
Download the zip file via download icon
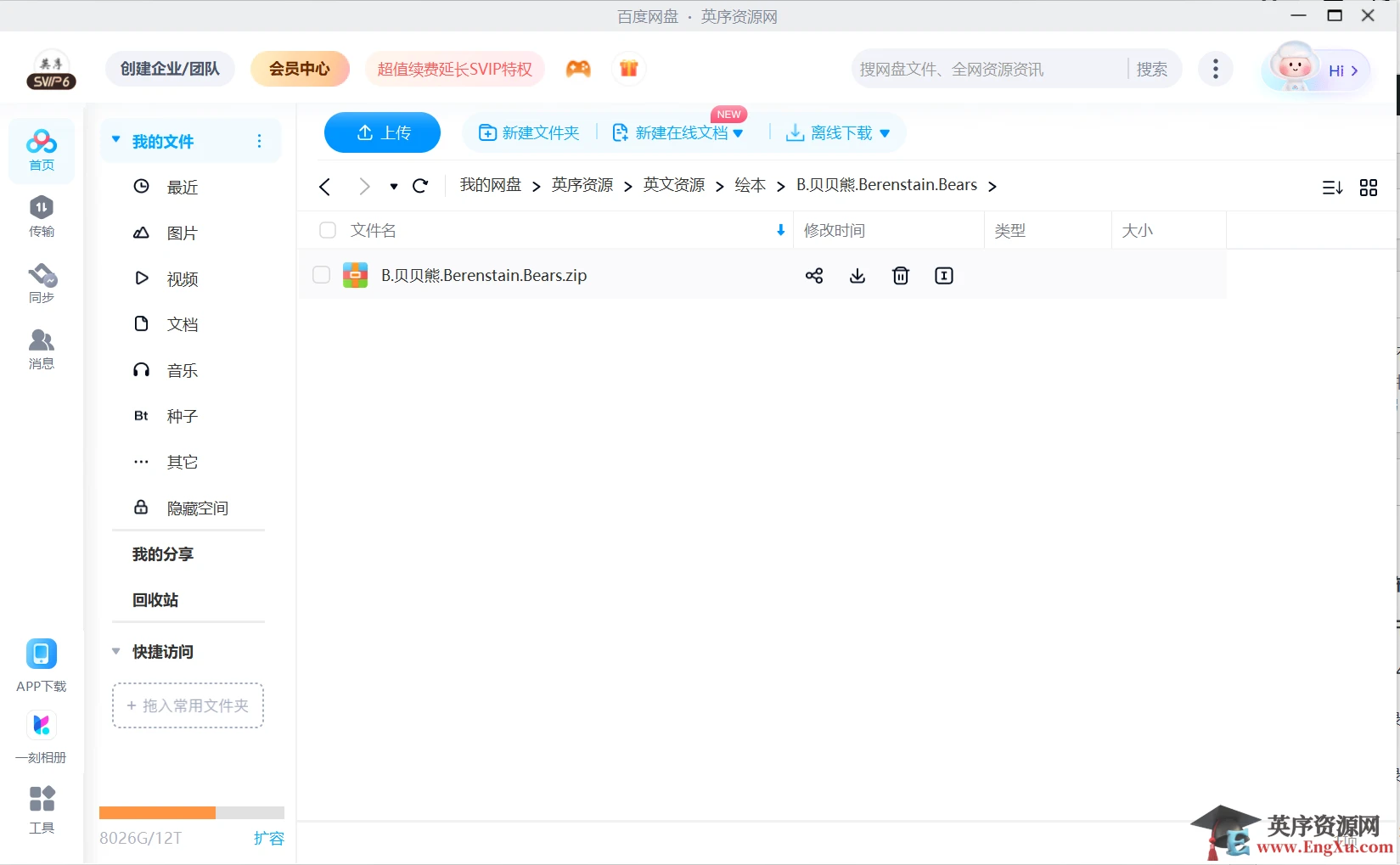[x=857, y=275]
